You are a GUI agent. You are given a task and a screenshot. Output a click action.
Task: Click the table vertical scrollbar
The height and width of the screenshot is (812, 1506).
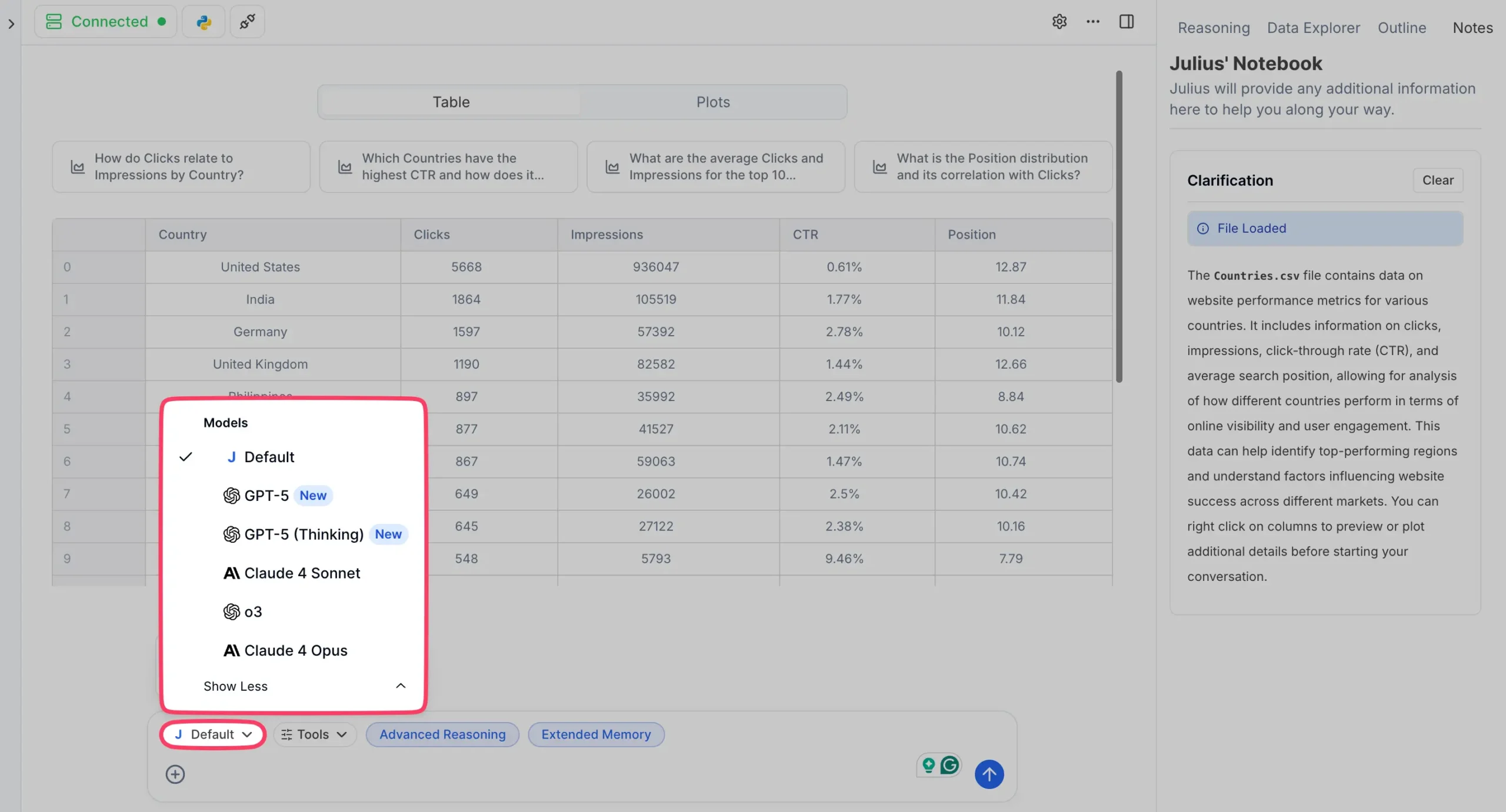pyautogui.click(x=1118, y=227)
